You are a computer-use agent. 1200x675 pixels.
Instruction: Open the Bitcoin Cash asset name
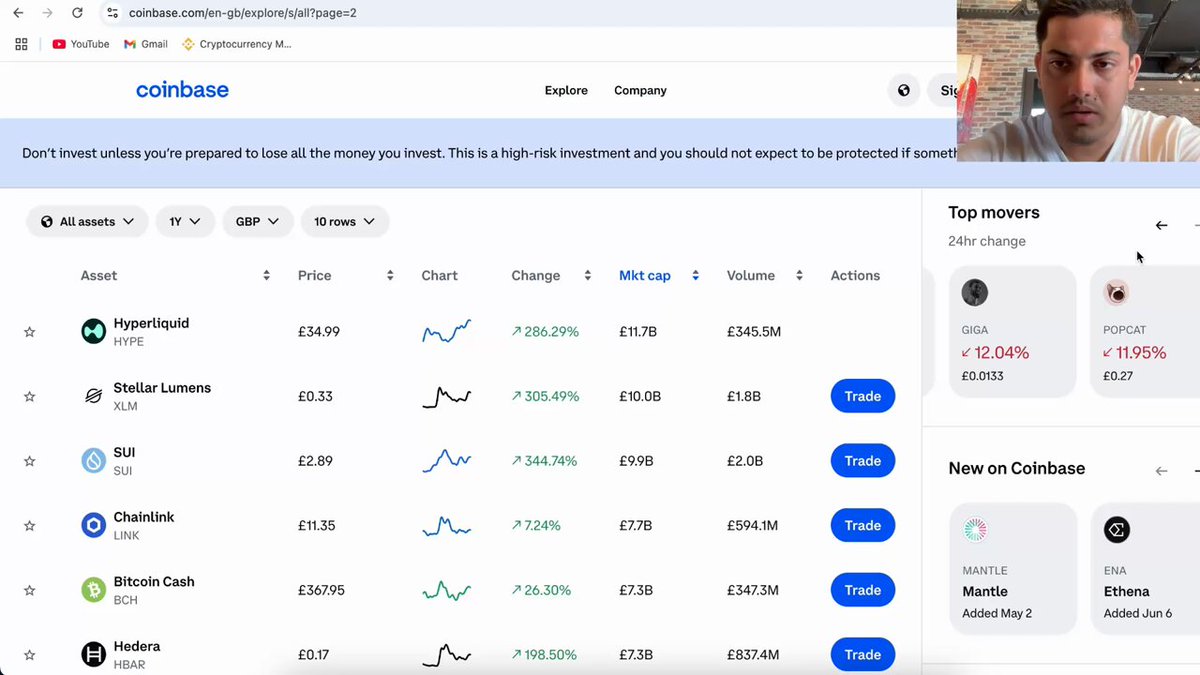coord(154,582)
